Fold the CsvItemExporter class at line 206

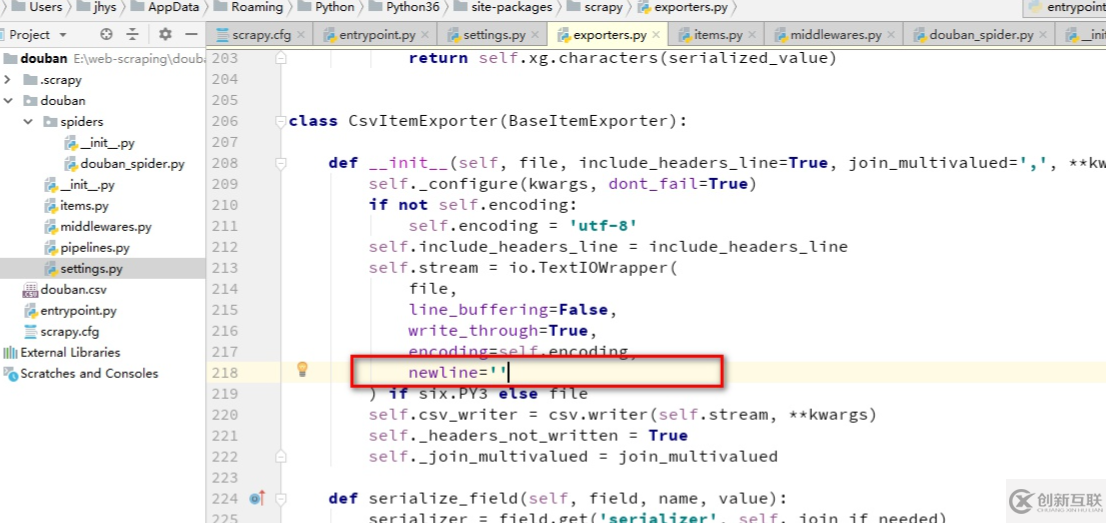(281, 121)
